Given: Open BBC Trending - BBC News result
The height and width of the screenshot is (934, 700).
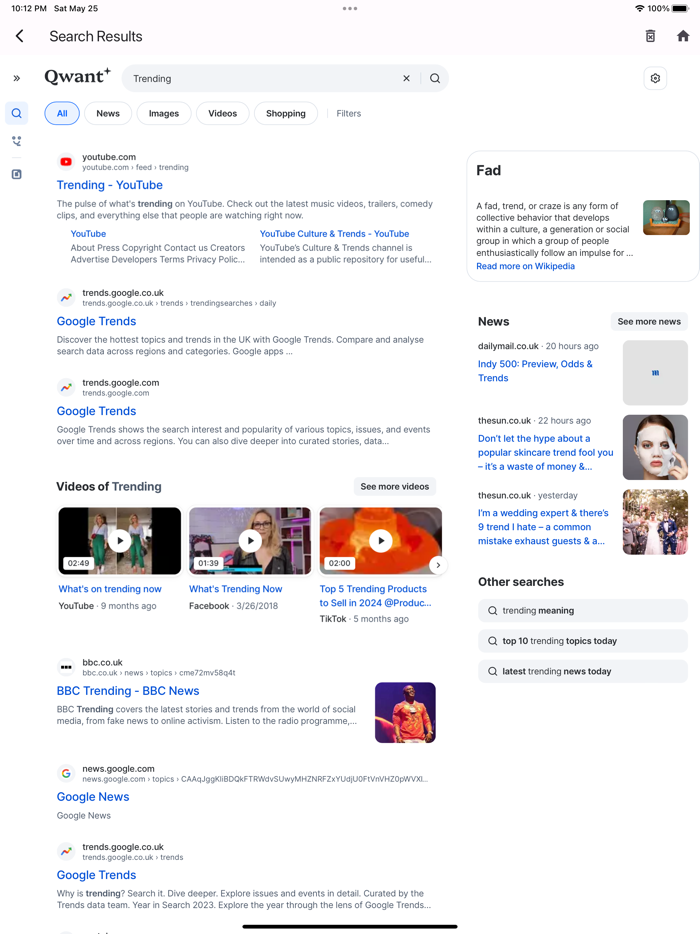Looking at the screenshot, I should pyautogui.click(x=128, y=691).
